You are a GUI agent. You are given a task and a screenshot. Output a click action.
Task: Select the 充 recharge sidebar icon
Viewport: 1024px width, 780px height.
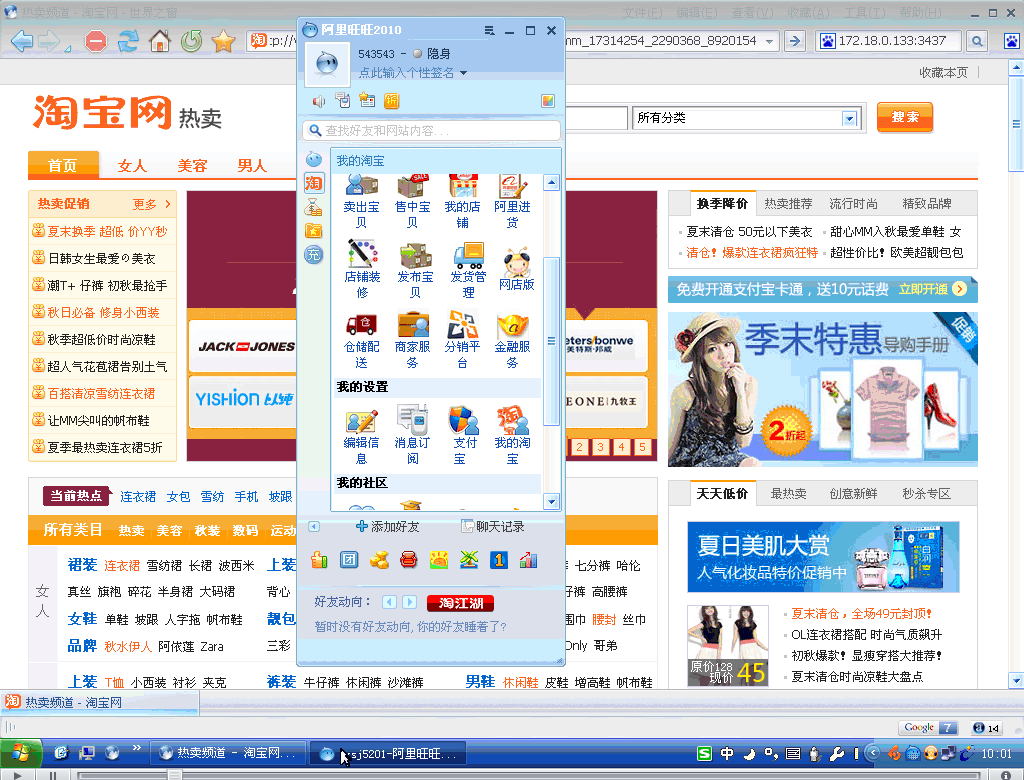point(313,254)
